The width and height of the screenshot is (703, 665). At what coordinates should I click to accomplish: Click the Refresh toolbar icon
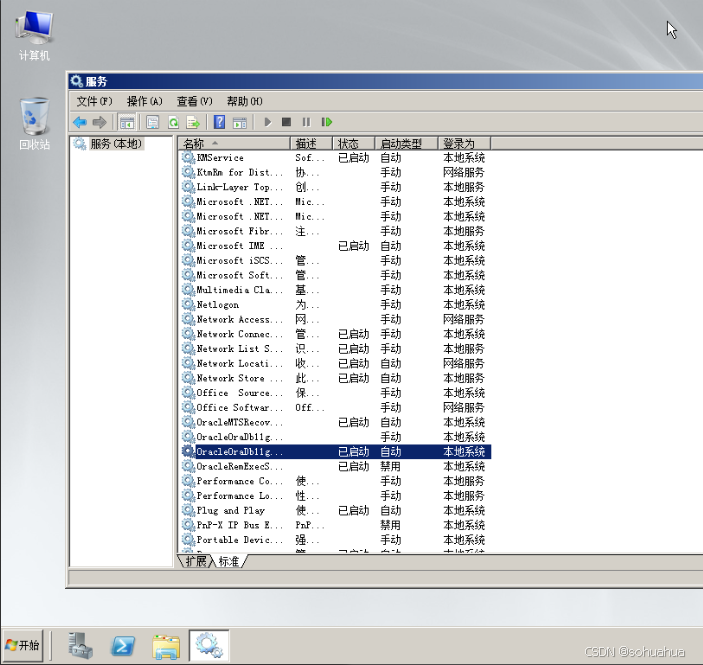(x=173, y=122)
